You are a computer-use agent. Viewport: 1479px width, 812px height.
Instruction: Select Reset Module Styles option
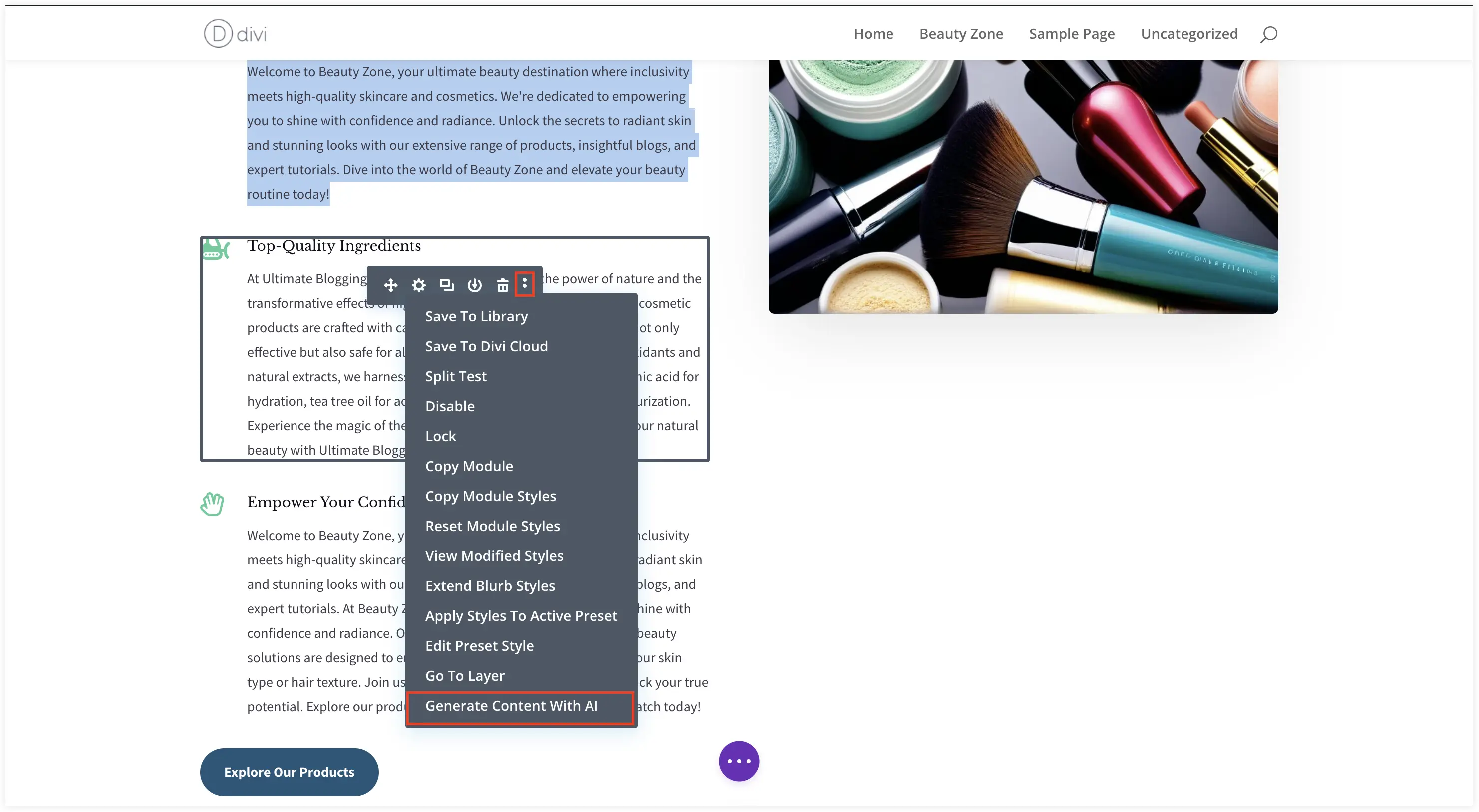(492, 525)
